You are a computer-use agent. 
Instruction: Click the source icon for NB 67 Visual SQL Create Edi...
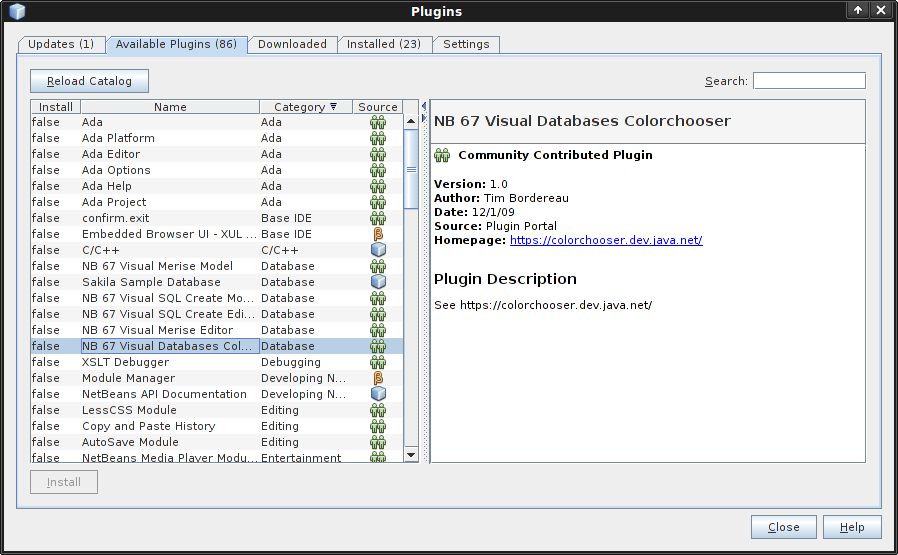pyautogui.click(x=377, y=314)
